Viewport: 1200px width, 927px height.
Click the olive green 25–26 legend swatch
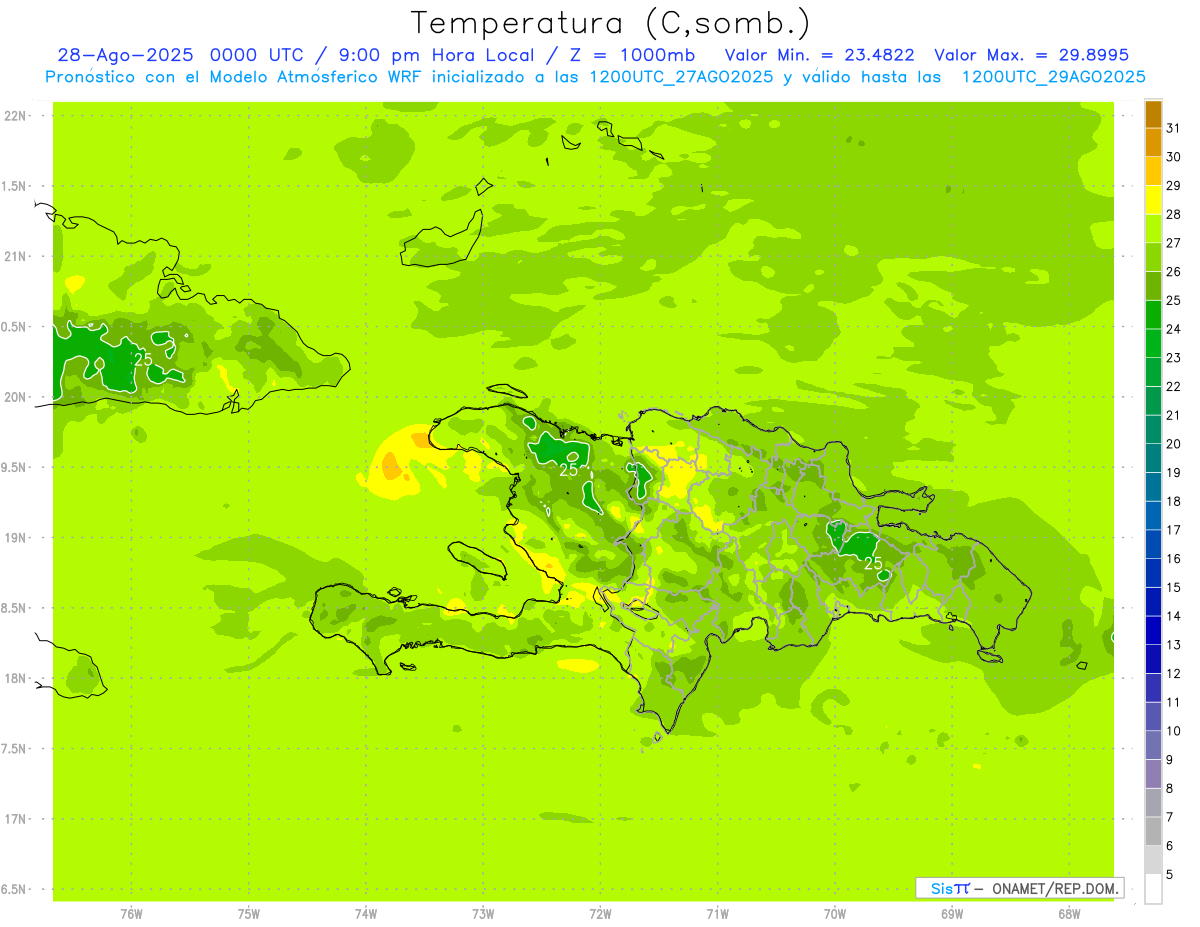(1153, 286)
